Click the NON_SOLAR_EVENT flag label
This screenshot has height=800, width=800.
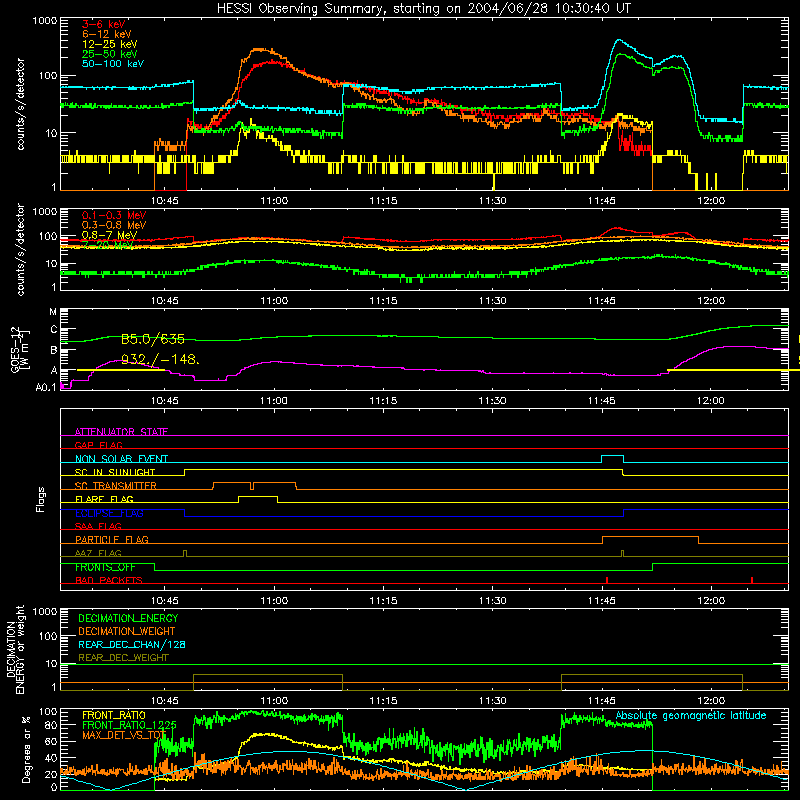[x=121, y=459]
